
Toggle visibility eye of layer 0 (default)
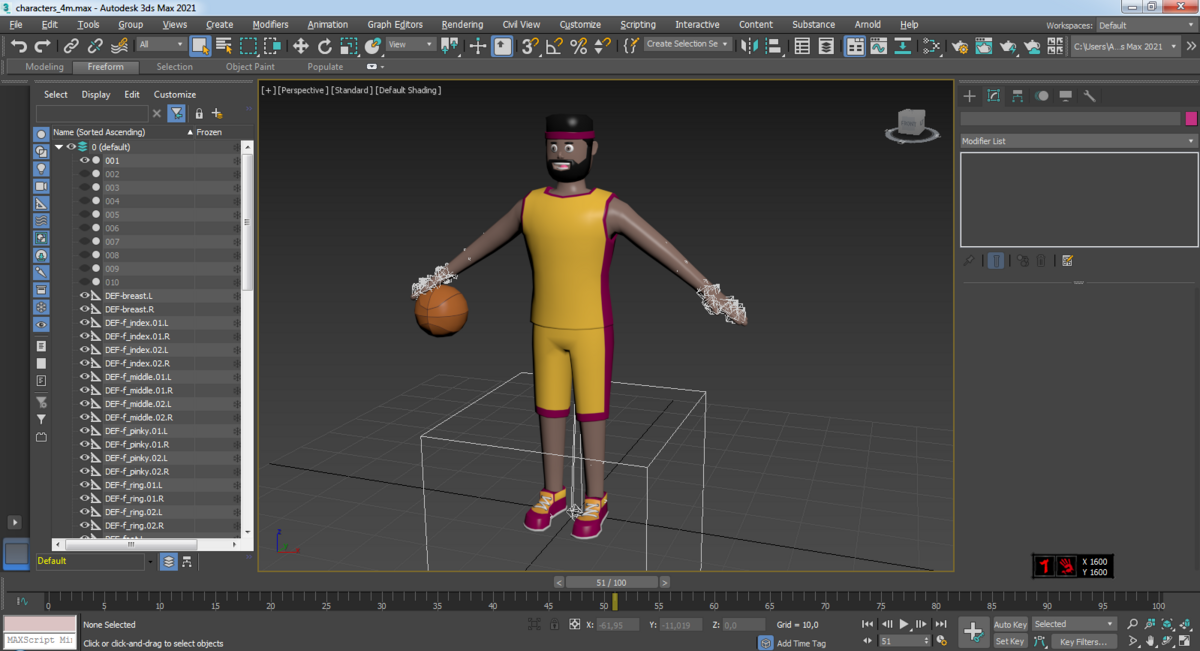[x=71, y=147]
